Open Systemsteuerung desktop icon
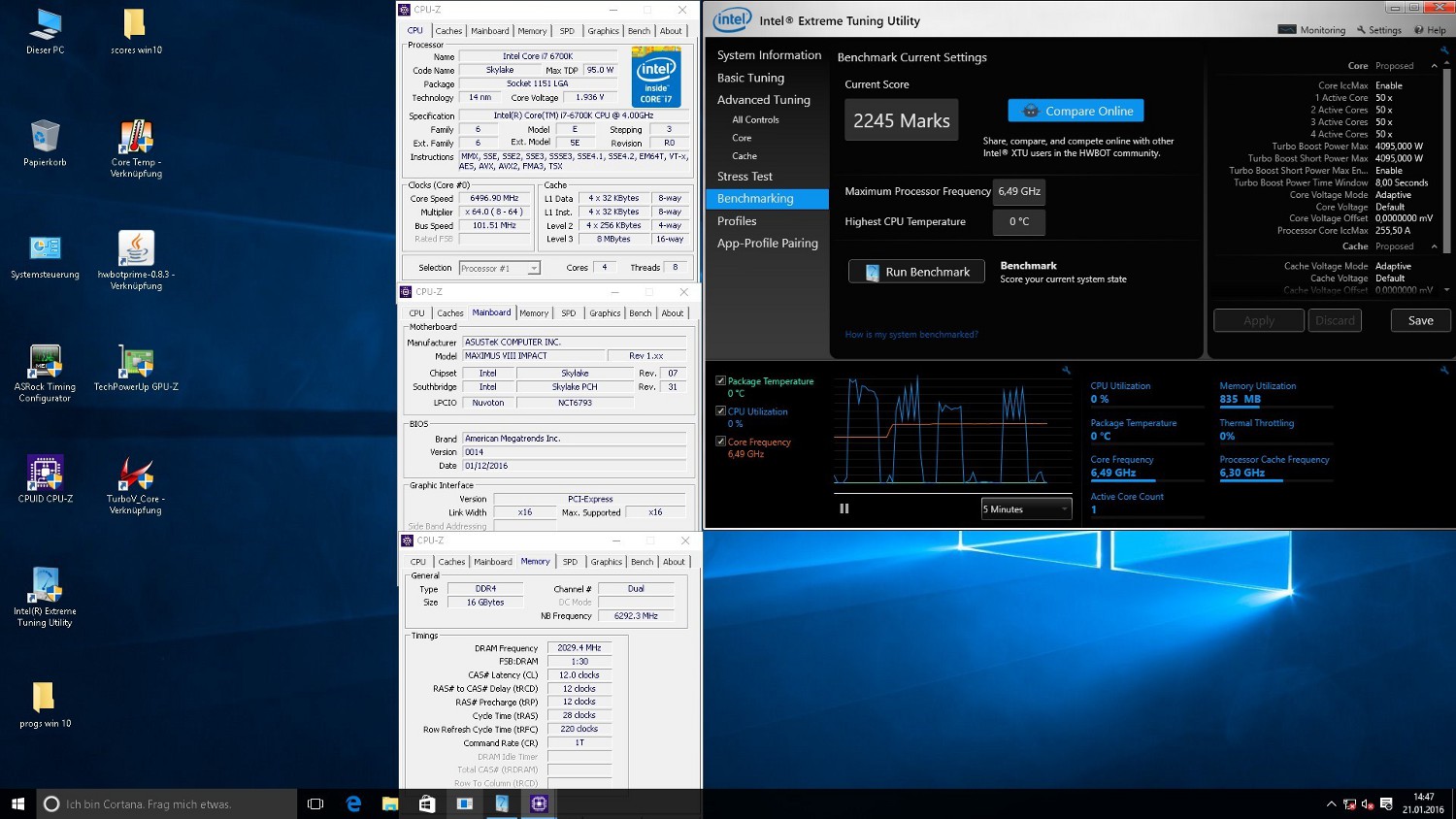Image resolution: width=1456 pixels, height=819 pixels. click(x=45, y=255)
